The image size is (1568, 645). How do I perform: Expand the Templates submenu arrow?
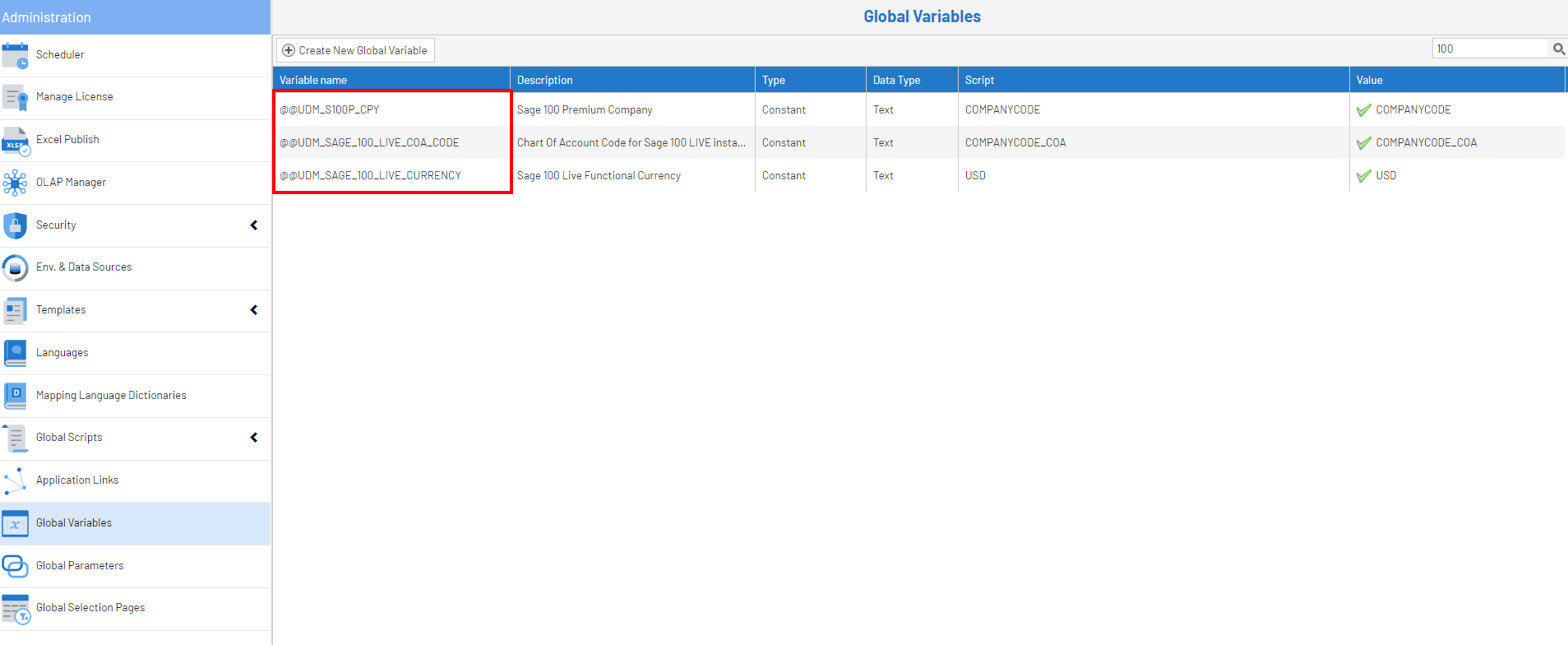pyautogui.click(x=254, y=310)
